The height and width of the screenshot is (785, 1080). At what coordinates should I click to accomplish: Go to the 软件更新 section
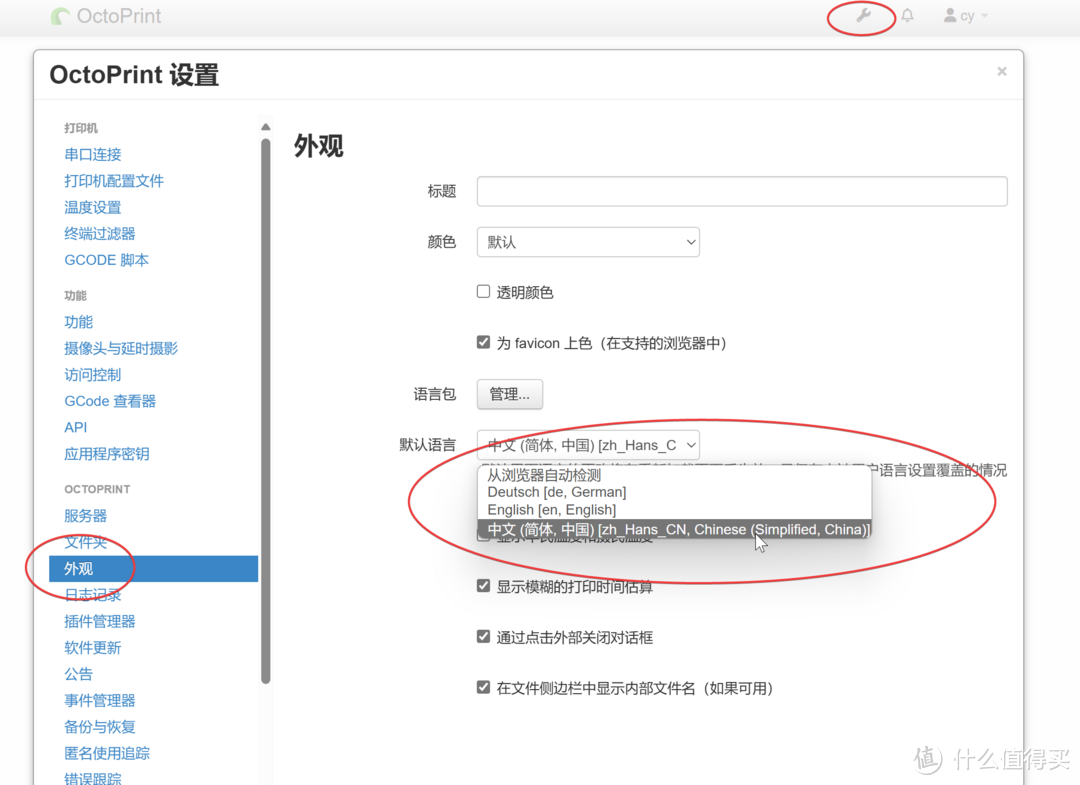click(x=93, y=647)
